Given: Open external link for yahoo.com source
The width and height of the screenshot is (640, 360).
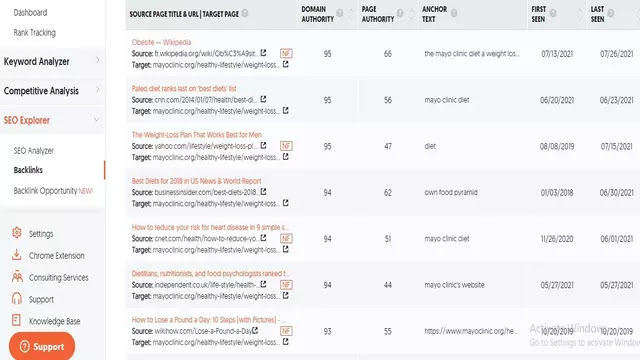Looking at the screenshot, I should (263, 145).
